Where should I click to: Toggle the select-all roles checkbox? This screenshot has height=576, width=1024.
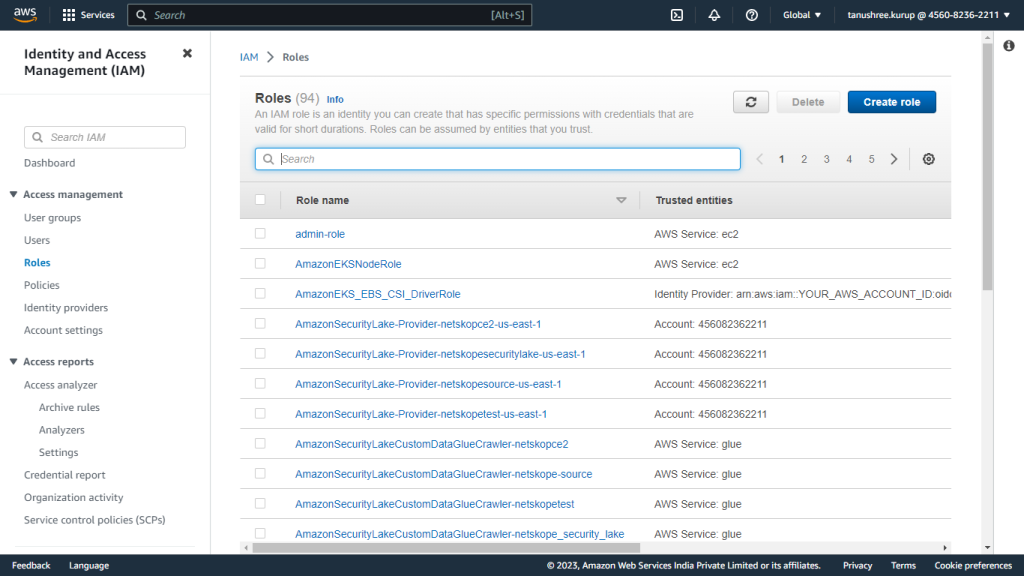click(260, 200)
